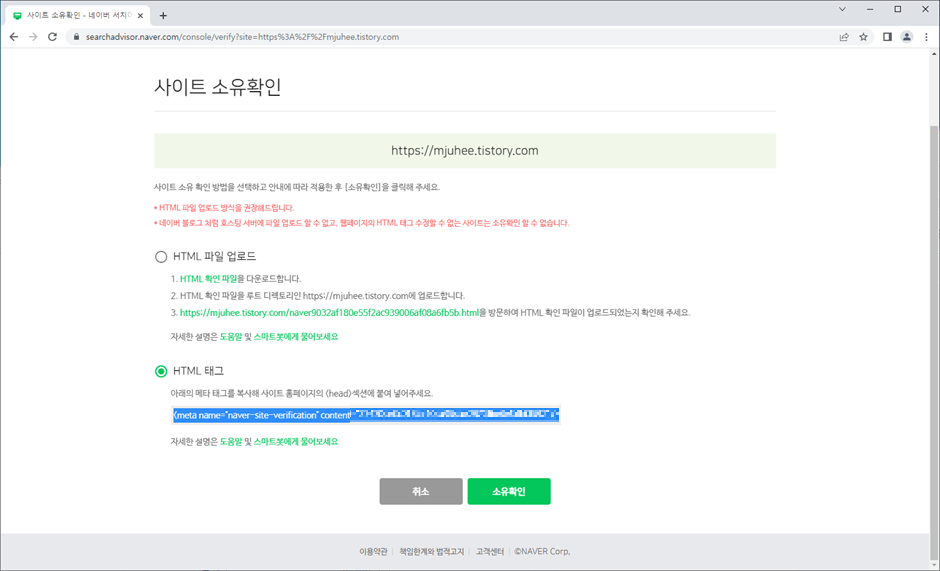The height and width of the screenshot is (571, 940).
Task: Open 책임한계와 법적고지 footer link
Action: click(432, 551)
